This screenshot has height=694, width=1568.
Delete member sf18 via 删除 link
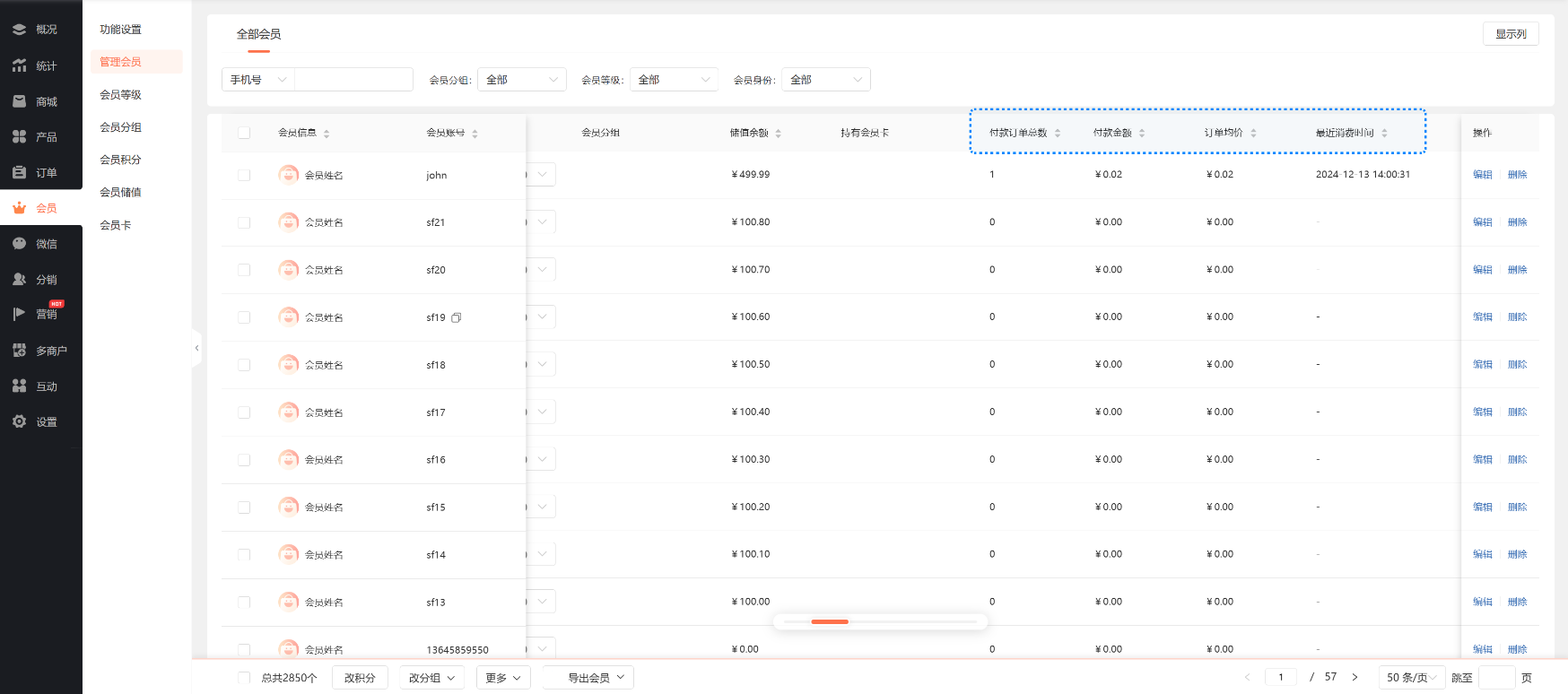click(1518, 365)
